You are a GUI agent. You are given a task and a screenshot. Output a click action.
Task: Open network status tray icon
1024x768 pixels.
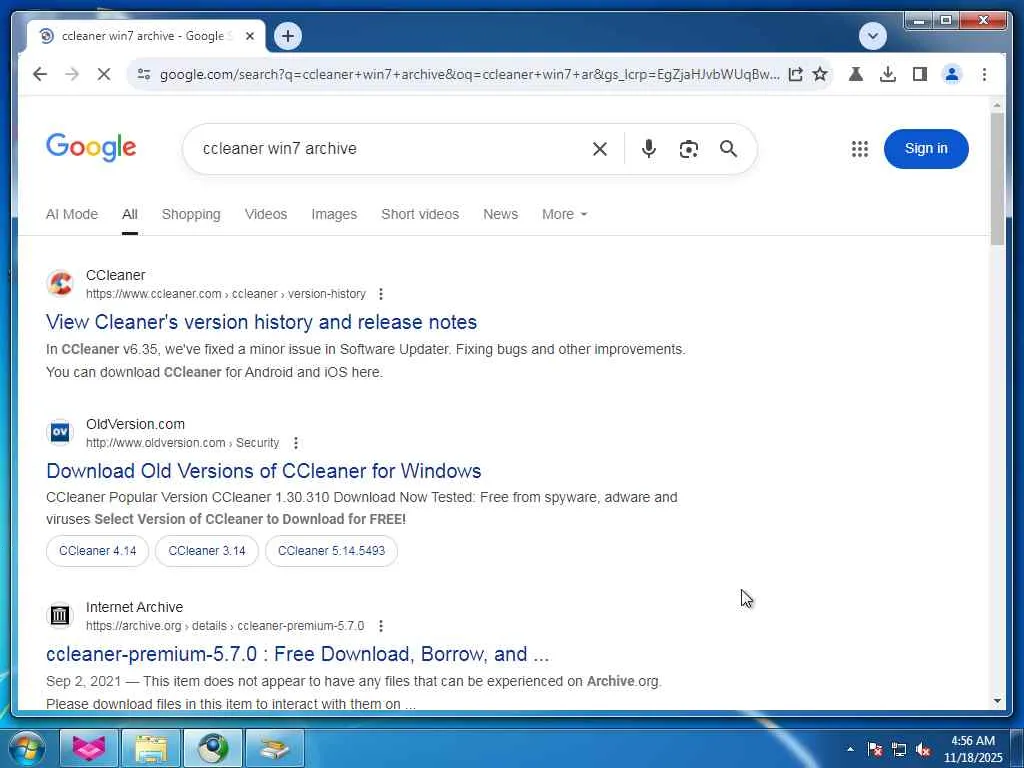pos(899,749)
